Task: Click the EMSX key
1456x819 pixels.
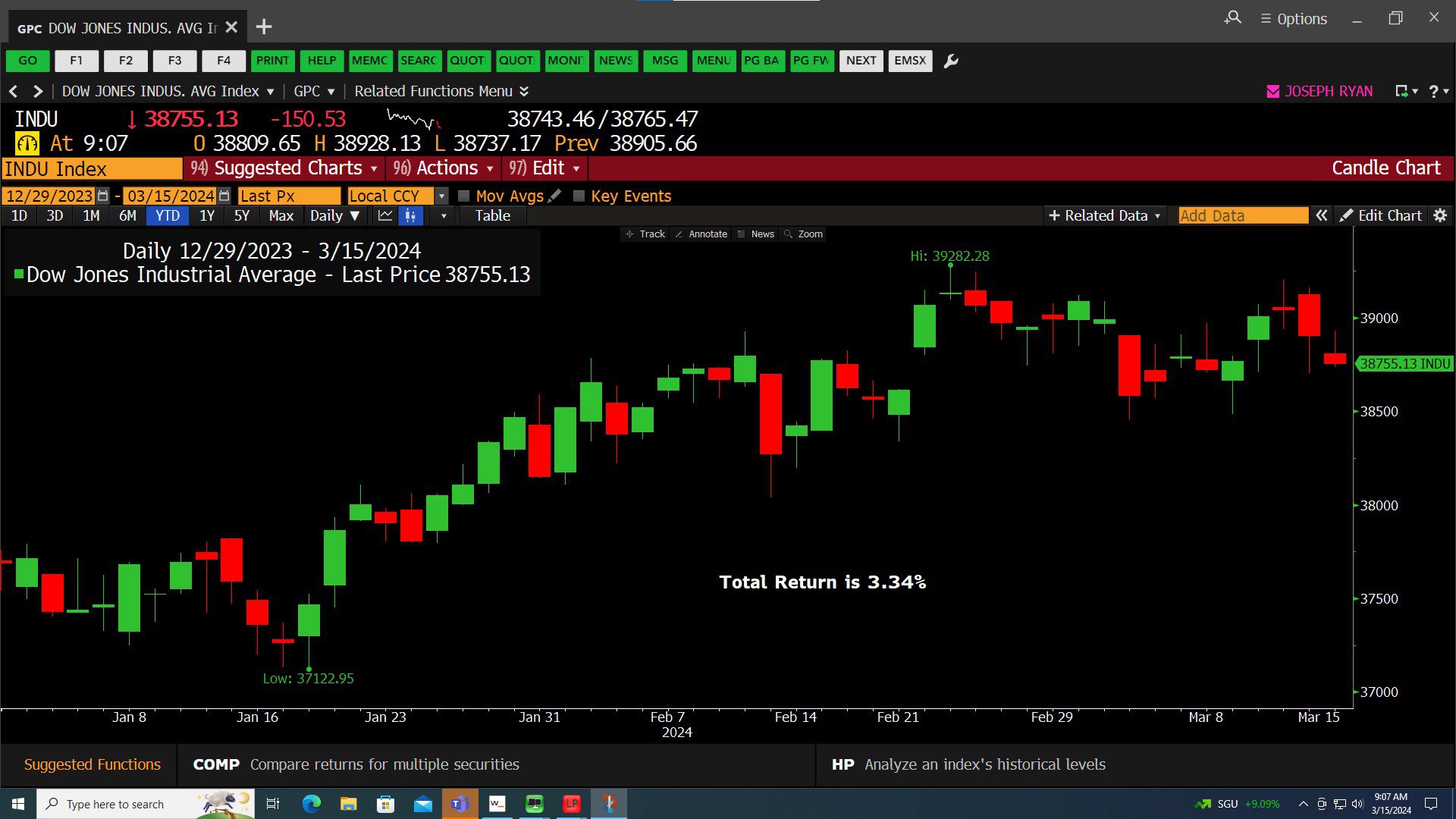Action: [x=910, y=61]
